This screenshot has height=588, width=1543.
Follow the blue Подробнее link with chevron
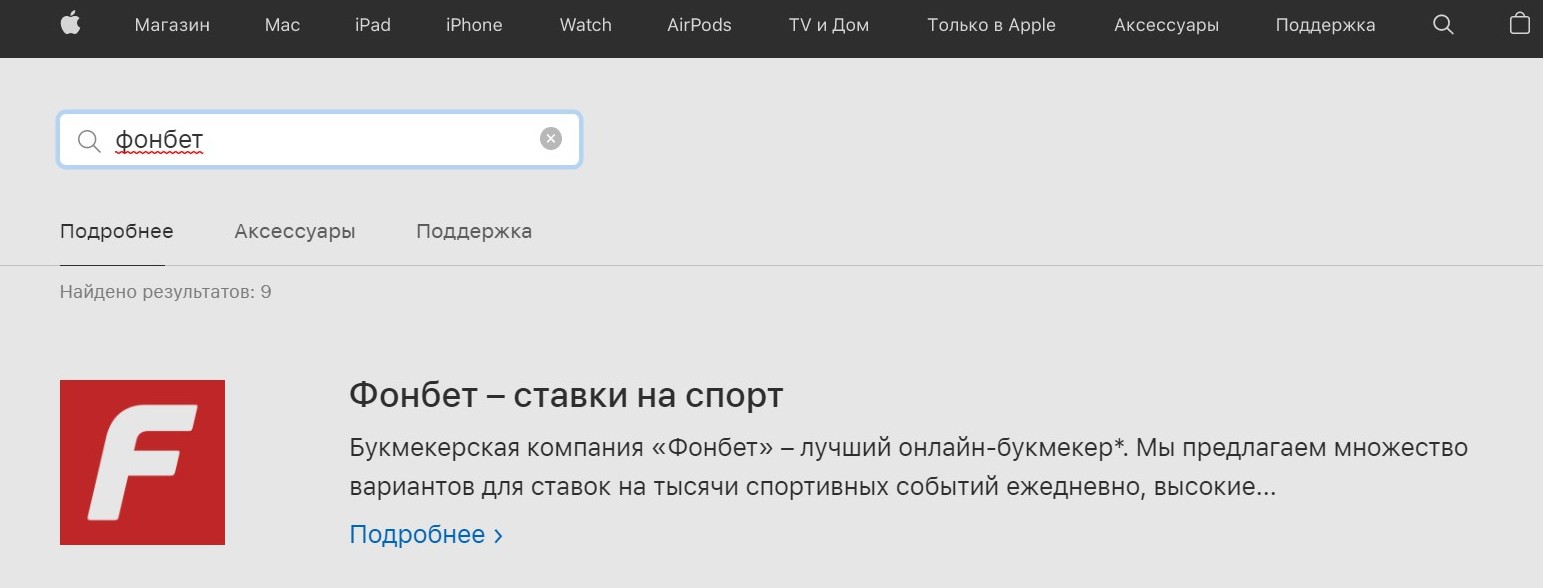[426, 534]
